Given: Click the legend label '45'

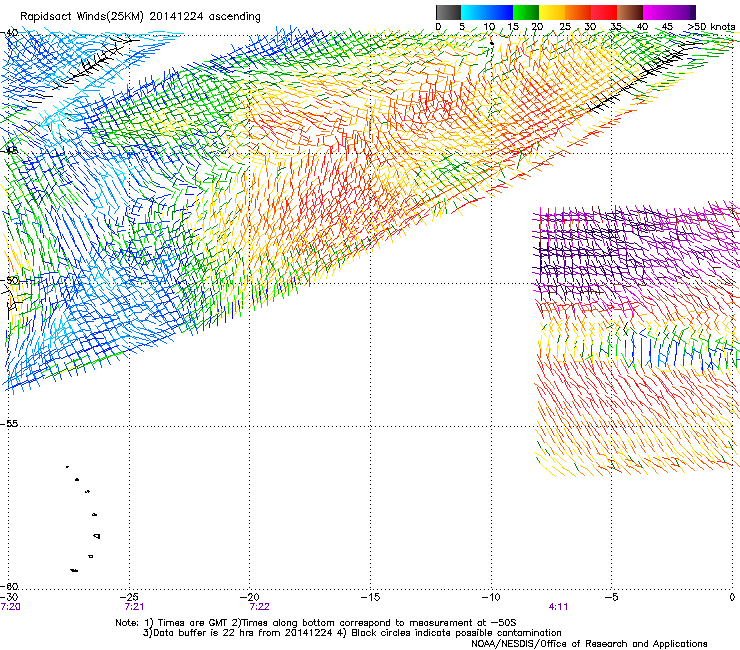Looking at the screenshot, I should tap(667, 26).
